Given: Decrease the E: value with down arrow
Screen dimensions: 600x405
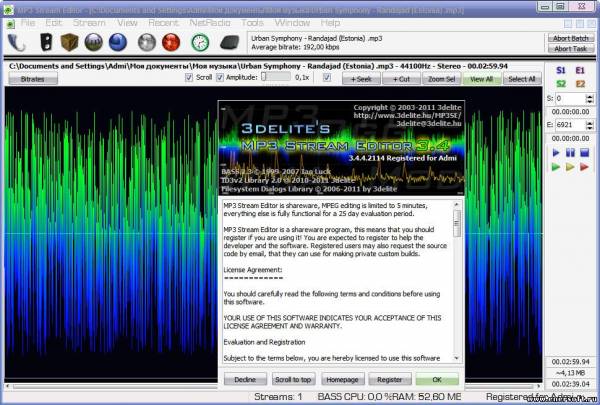Looking at the screenshot, I should pyautogui.click(x=589, y=127).
